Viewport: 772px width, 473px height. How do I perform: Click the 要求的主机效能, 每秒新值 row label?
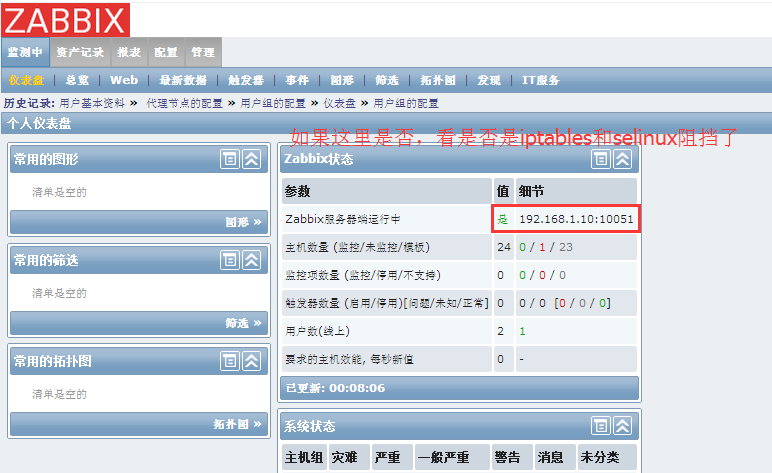349,359
